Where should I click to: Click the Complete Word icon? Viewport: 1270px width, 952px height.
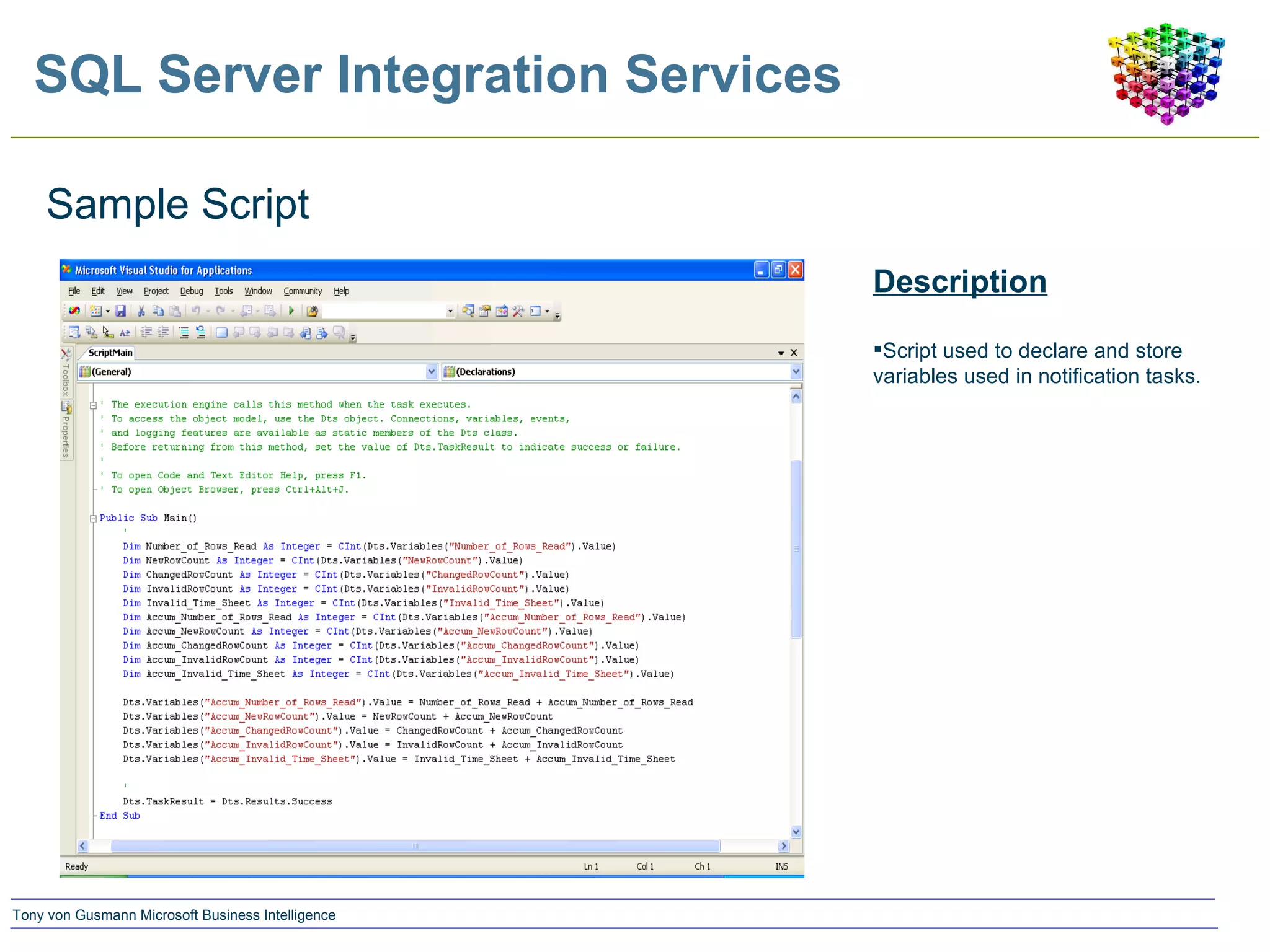click(125, 333)
